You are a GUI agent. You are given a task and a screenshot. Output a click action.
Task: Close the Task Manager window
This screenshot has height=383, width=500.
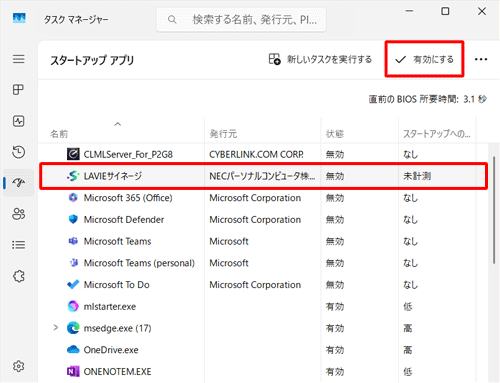pos(482,11)
